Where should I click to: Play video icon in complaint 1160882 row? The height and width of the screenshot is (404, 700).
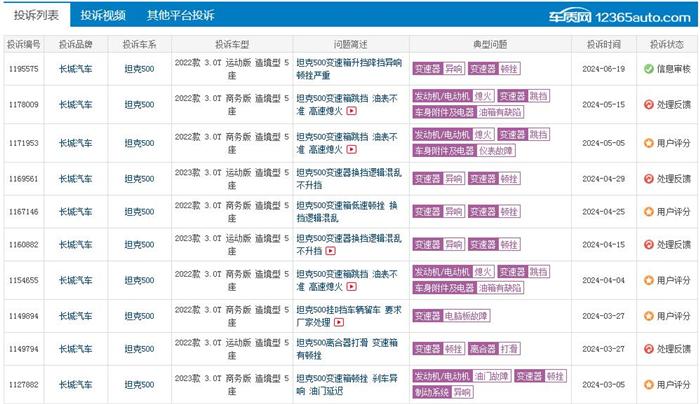[330, 251]
